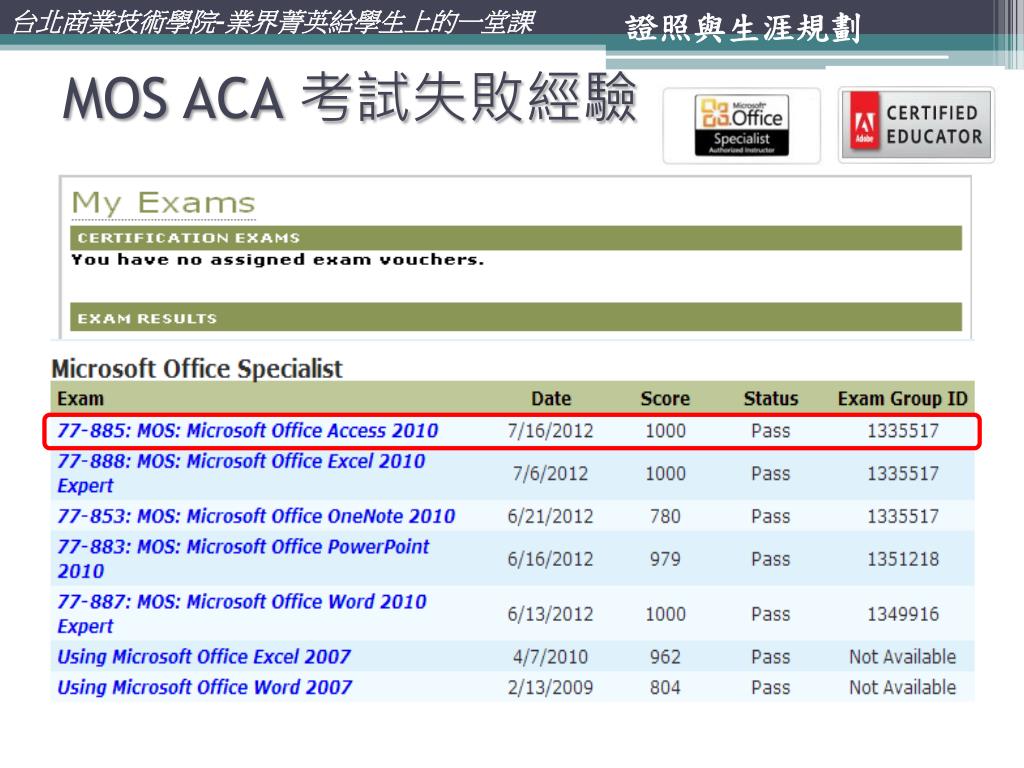Click the Word 2010 Expert score 1000
Image resolution: width=1024 pixels, height=768 pixels.
tap(665, 614)
